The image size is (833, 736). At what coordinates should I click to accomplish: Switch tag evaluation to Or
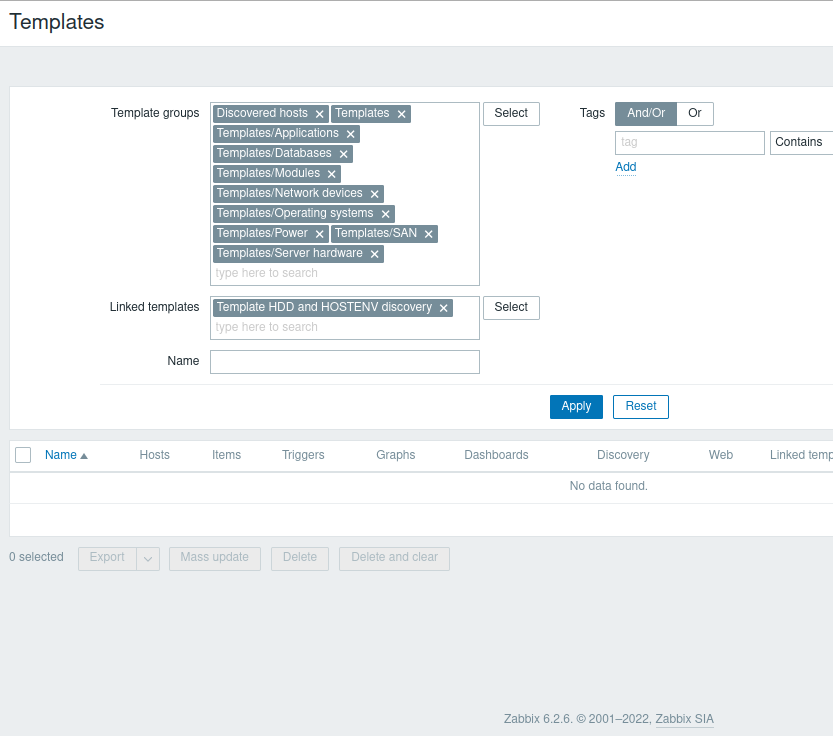695,114
